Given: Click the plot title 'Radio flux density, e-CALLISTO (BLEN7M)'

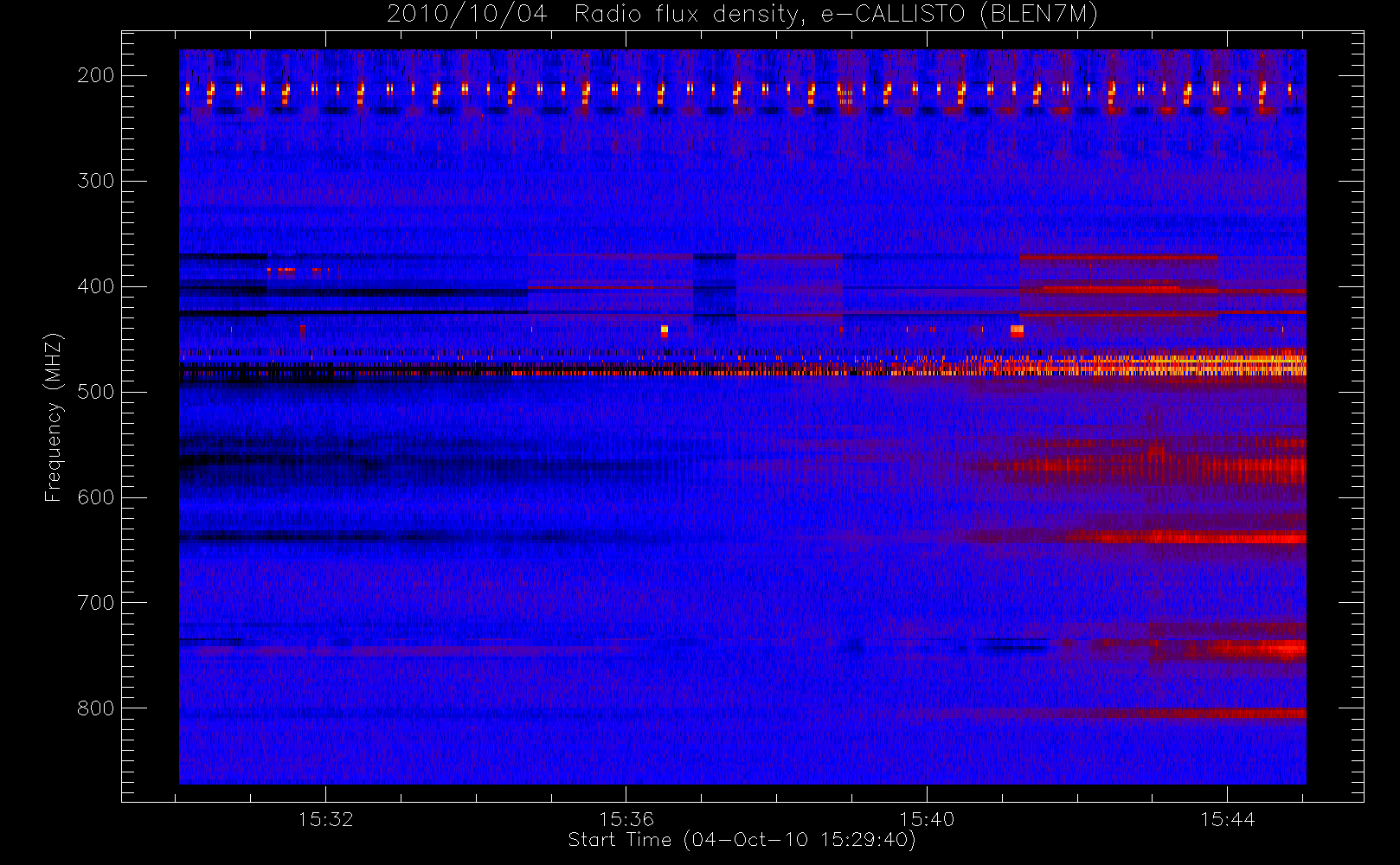Looking at the screenshot, I should 836,15.
